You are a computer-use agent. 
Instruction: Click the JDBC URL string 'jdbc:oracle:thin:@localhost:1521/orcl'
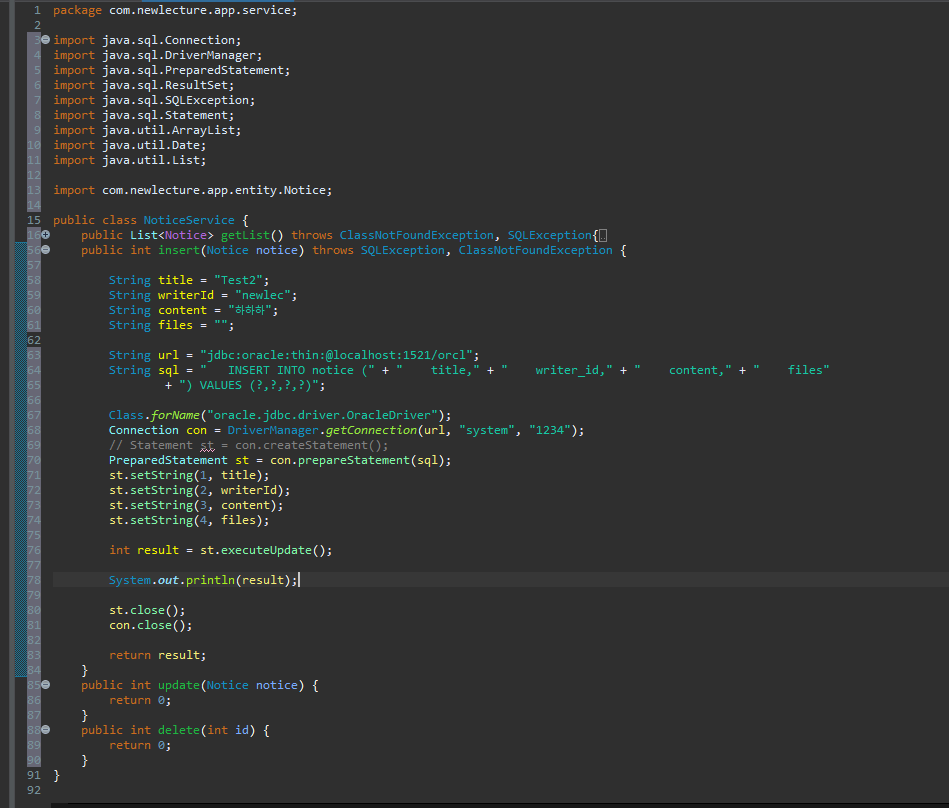[x=336, y=355]
